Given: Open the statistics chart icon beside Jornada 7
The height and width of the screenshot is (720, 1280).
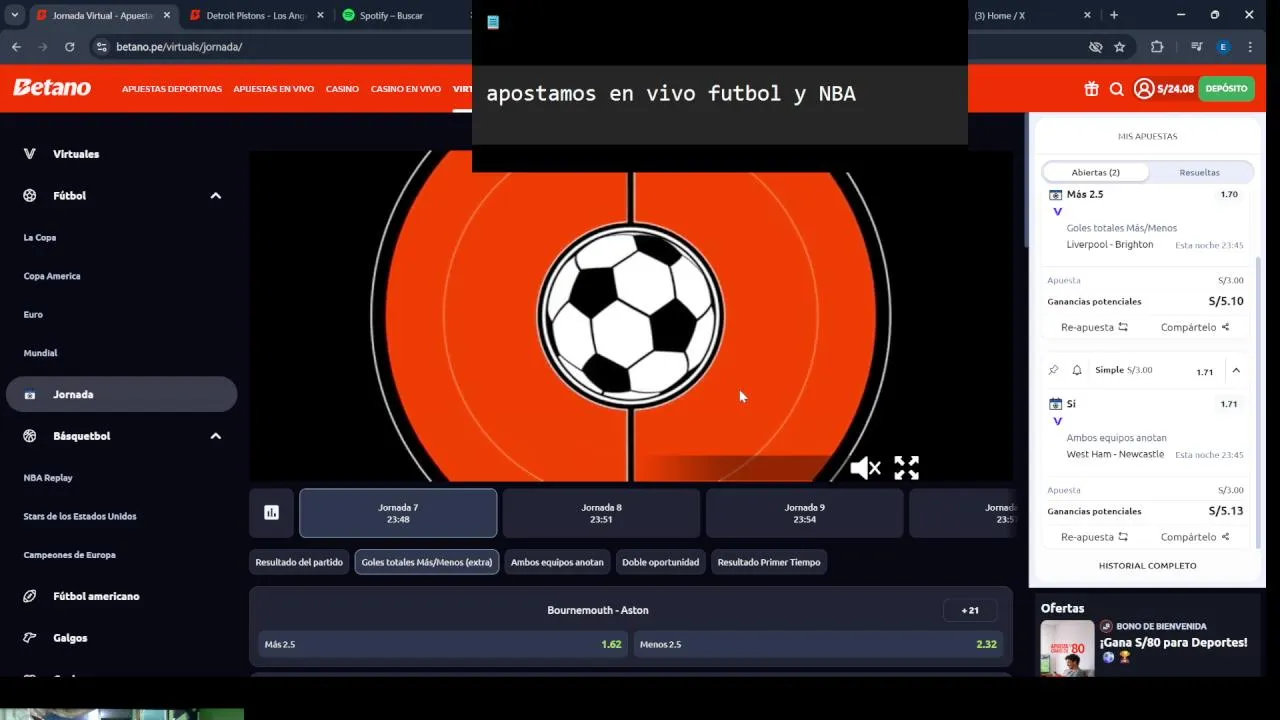Looking at the screenshot, I should [271, 512].
